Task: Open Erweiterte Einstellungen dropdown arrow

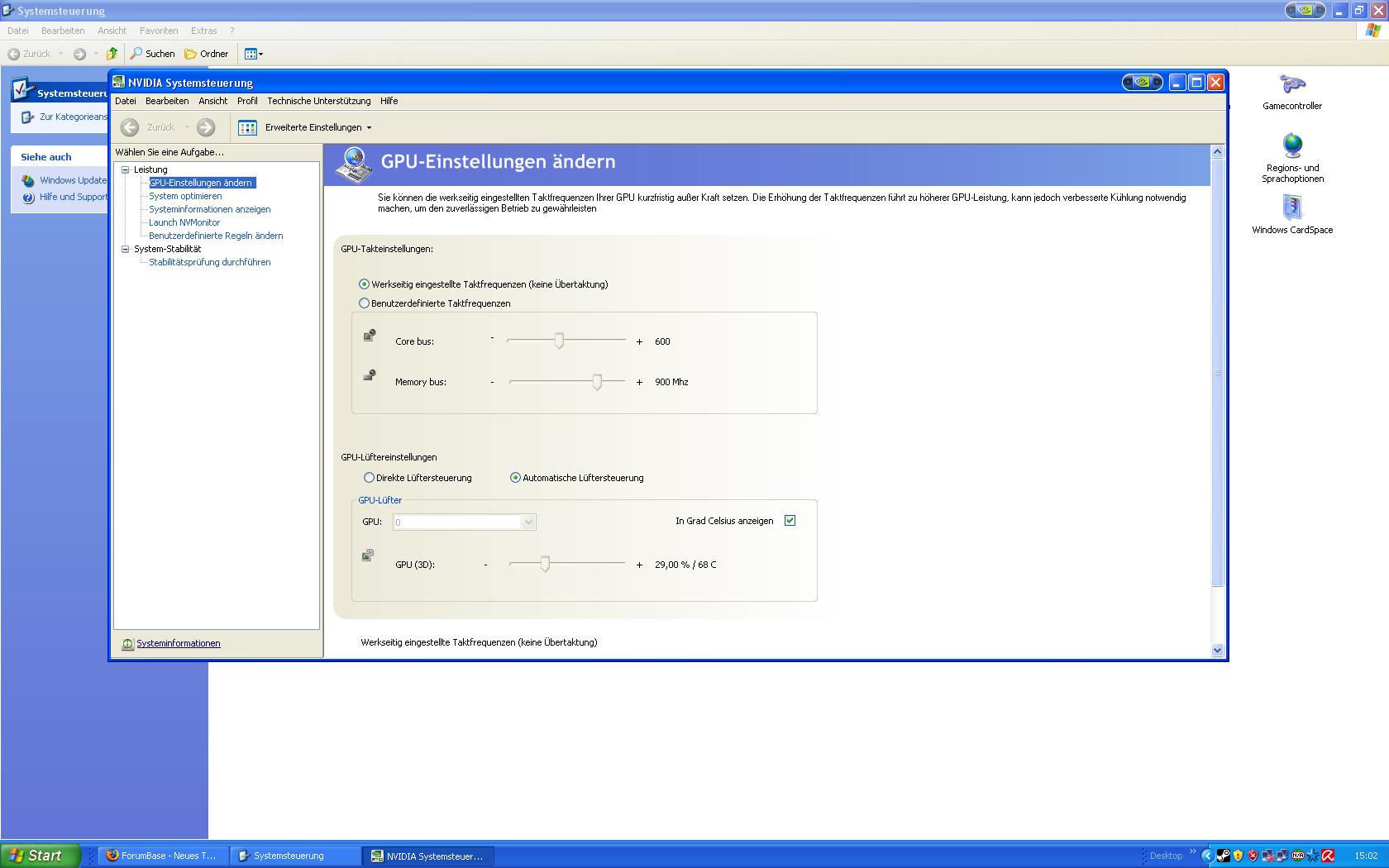Action: tap(369, 128)
